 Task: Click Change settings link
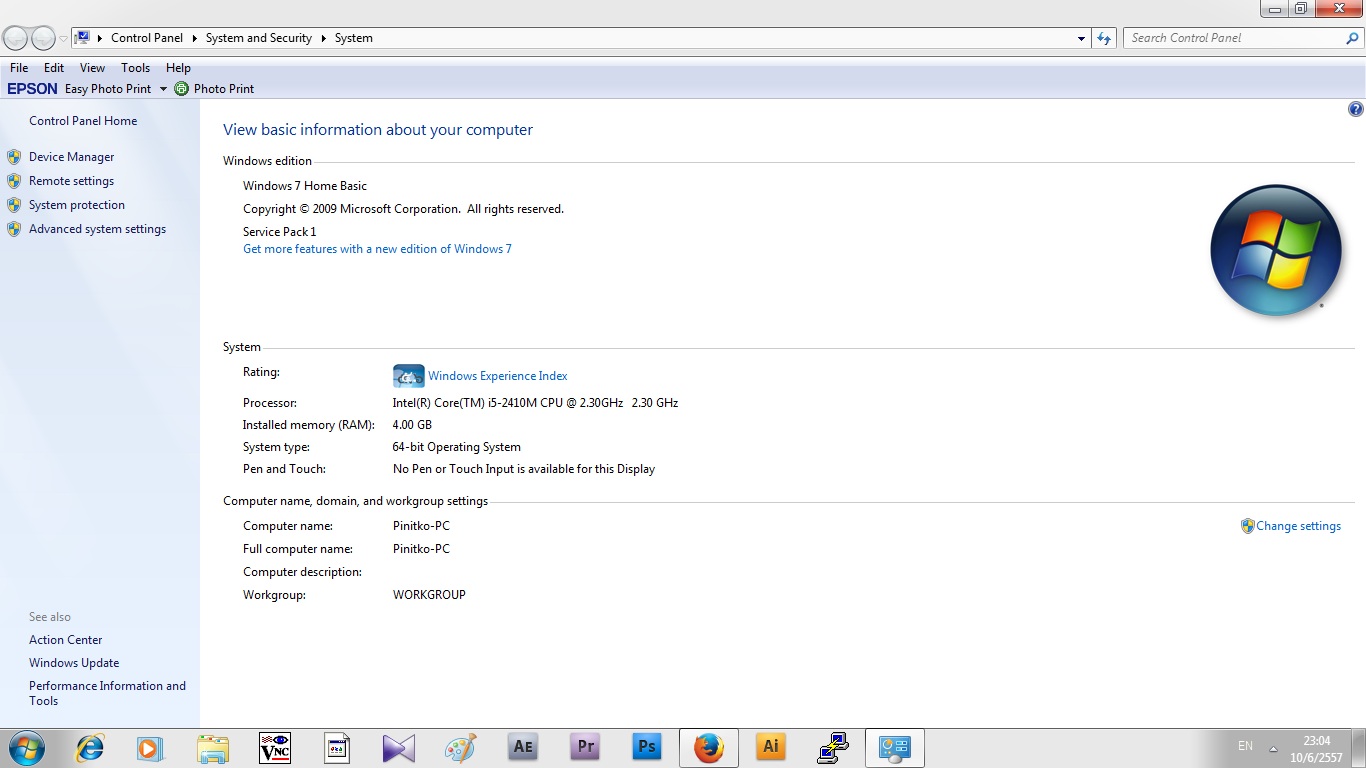[x=1298, y=526]
